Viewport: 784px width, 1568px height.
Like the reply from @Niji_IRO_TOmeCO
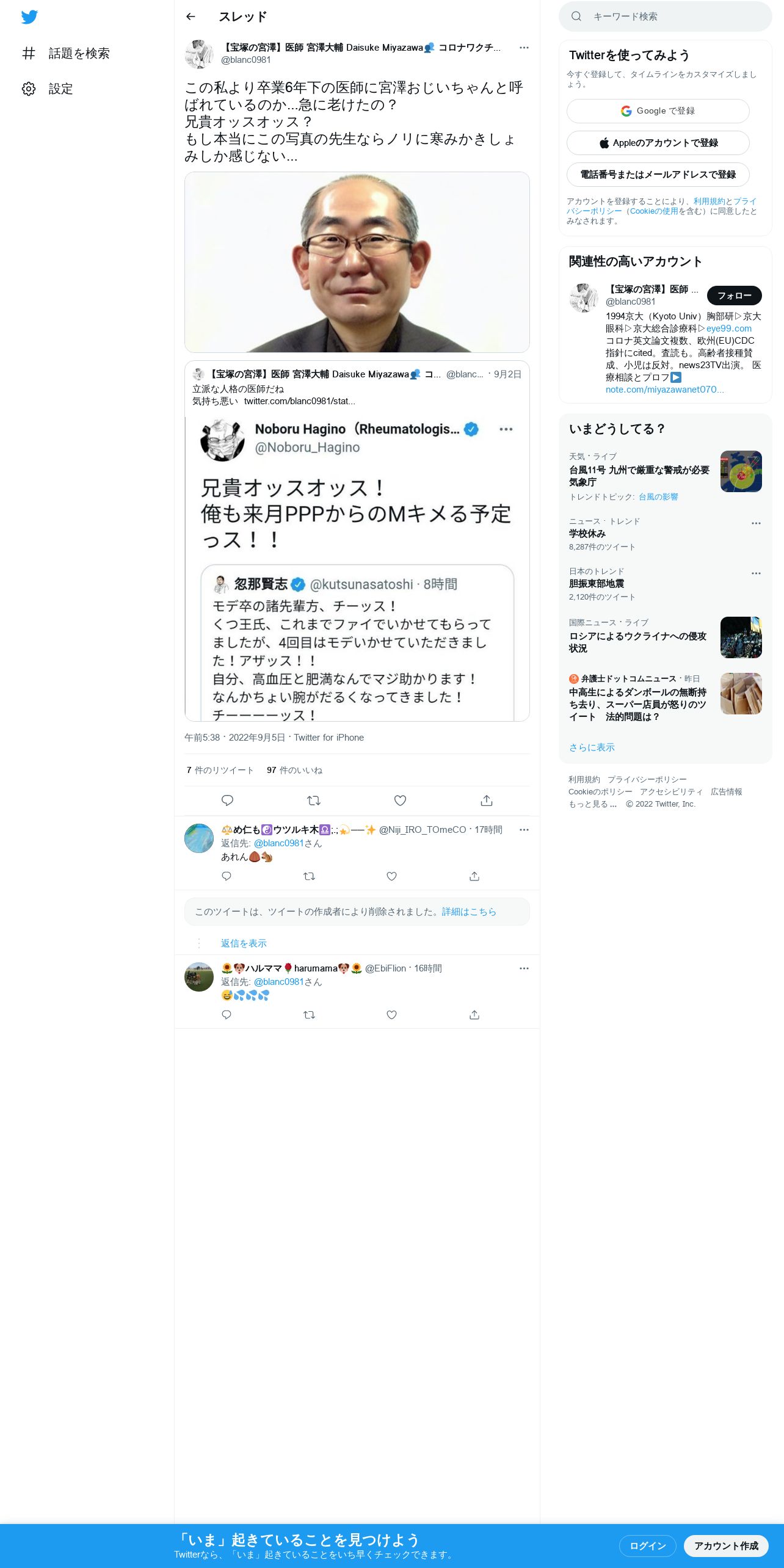coord(392,876)
